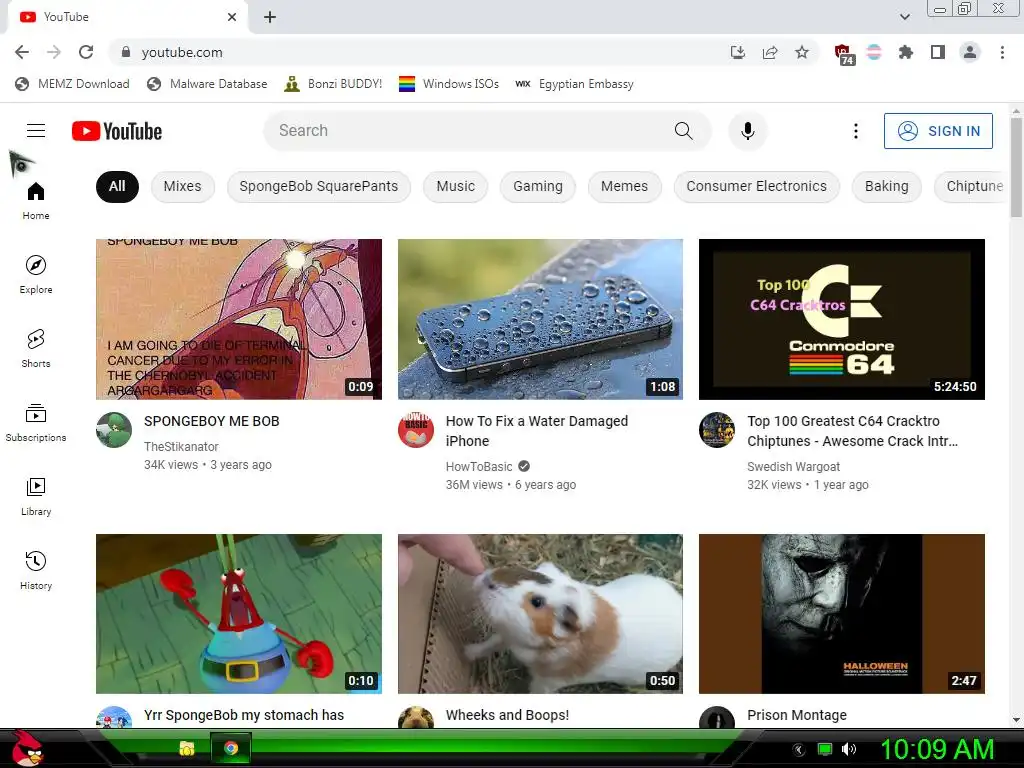Image resolution: width=1024 pixels, height=768 pixels.
Task: Open Subscriptions in the sidebar
Action: [36, 423]
